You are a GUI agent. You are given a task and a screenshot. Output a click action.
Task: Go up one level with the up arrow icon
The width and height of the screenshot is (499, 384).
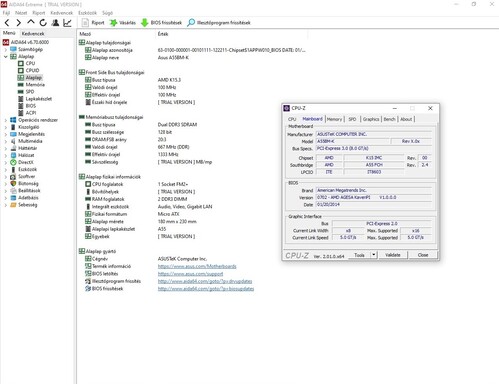point(31,22)
